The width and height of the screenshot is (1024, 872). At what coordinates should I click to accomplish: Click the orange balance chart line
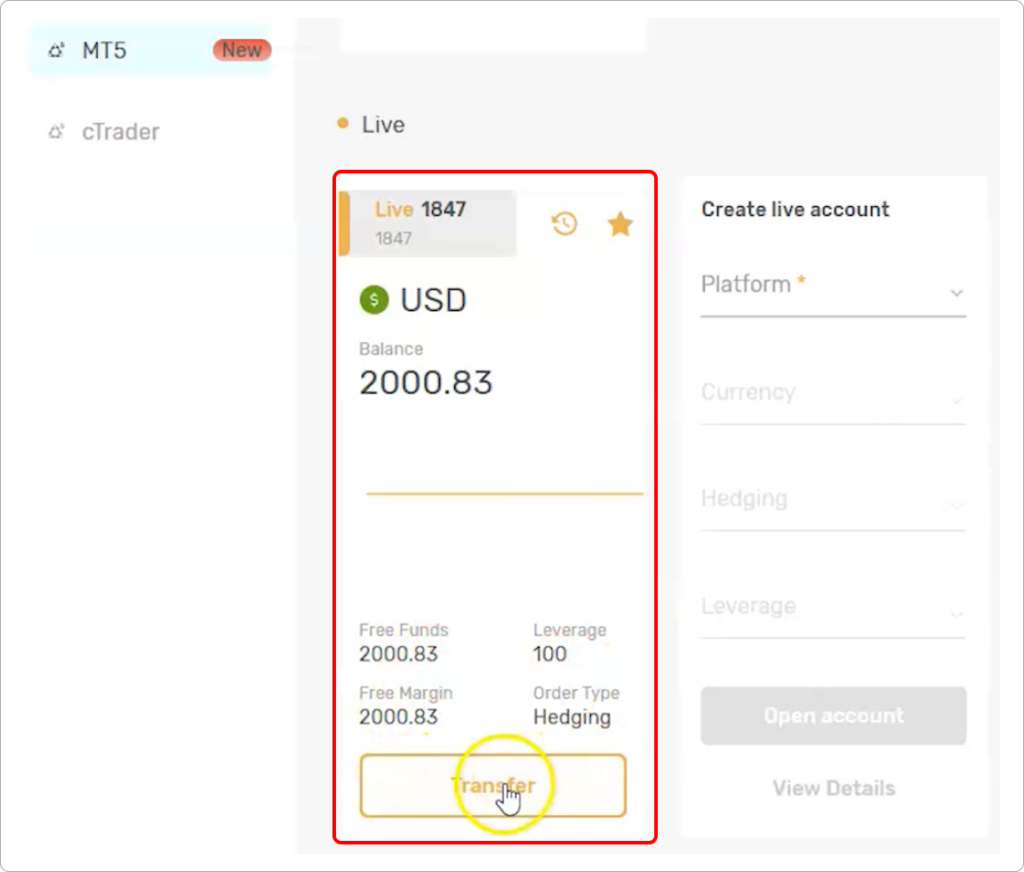tap(505, 494)
